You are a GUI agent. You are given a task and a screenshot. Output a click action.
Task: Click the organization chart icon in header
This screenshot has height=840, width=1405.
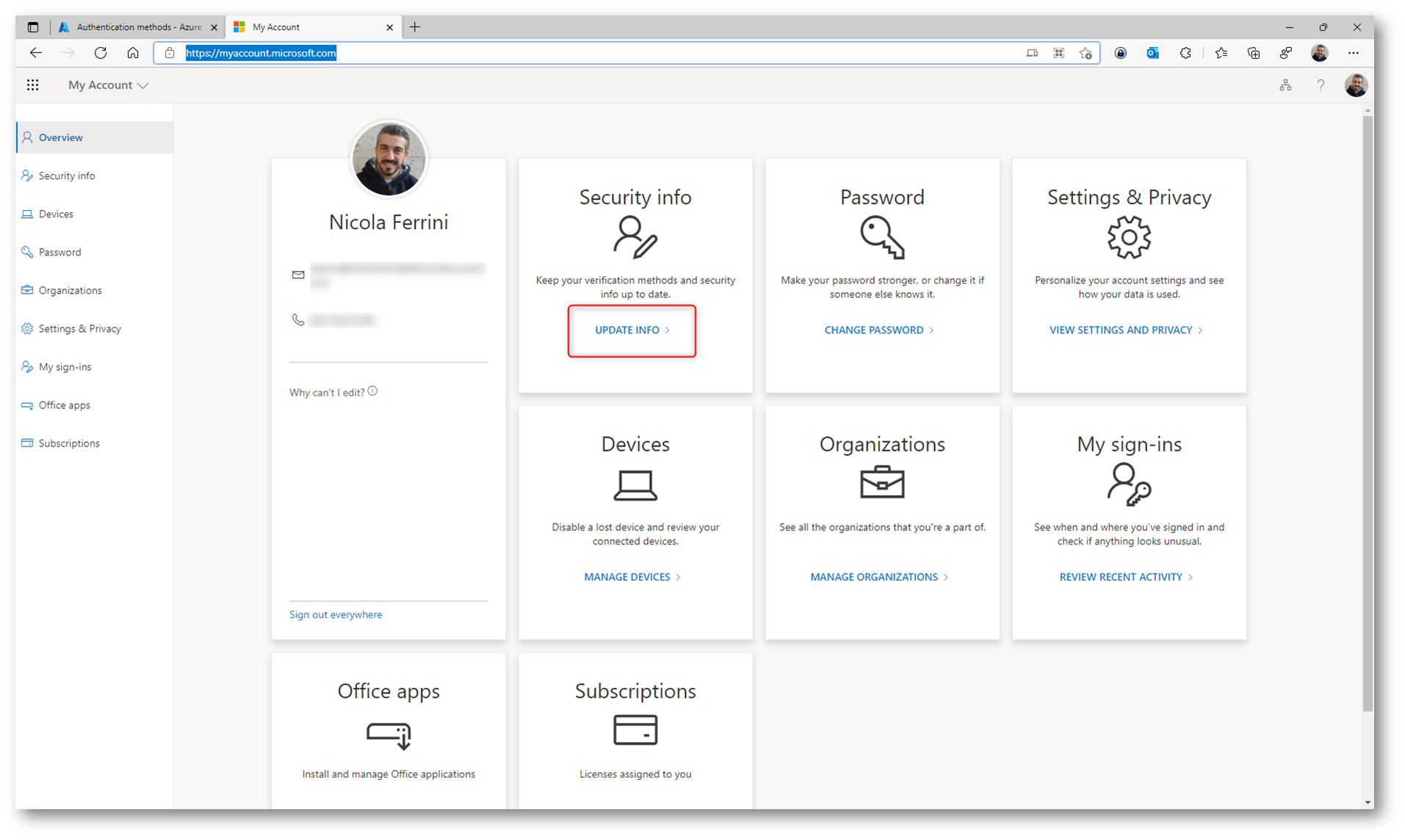(x=1285, y=85)
